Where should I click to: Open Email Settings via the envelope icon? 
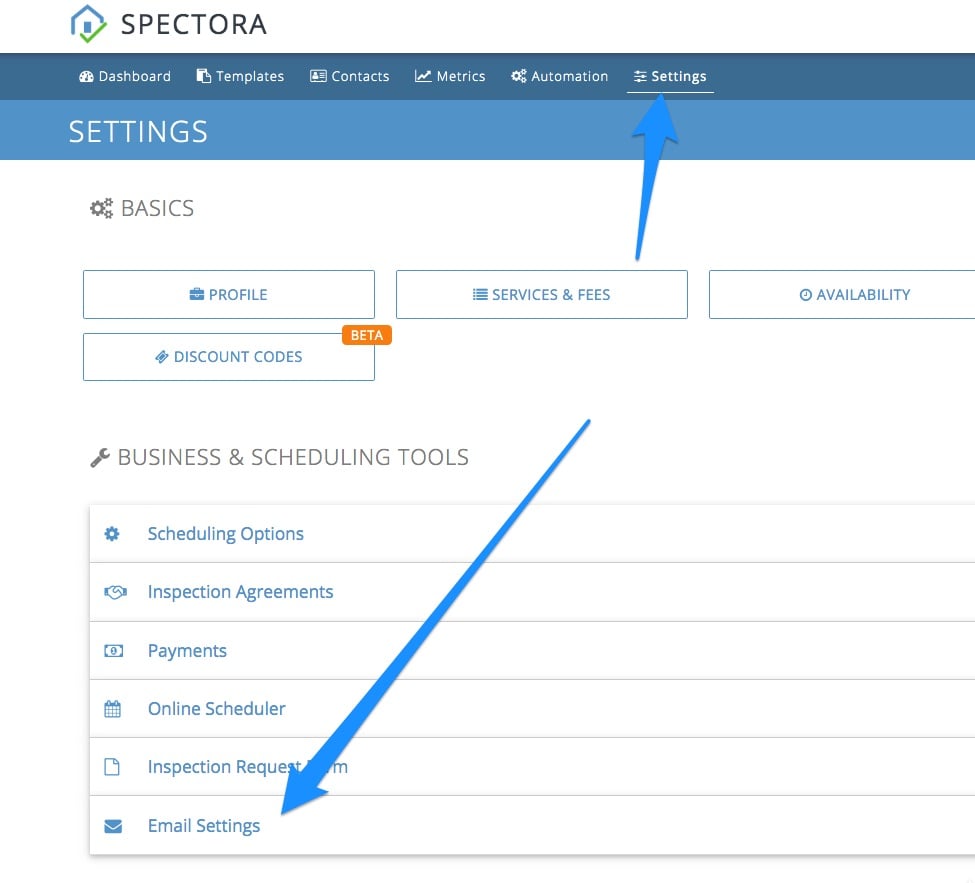click(x=112, y=825)
